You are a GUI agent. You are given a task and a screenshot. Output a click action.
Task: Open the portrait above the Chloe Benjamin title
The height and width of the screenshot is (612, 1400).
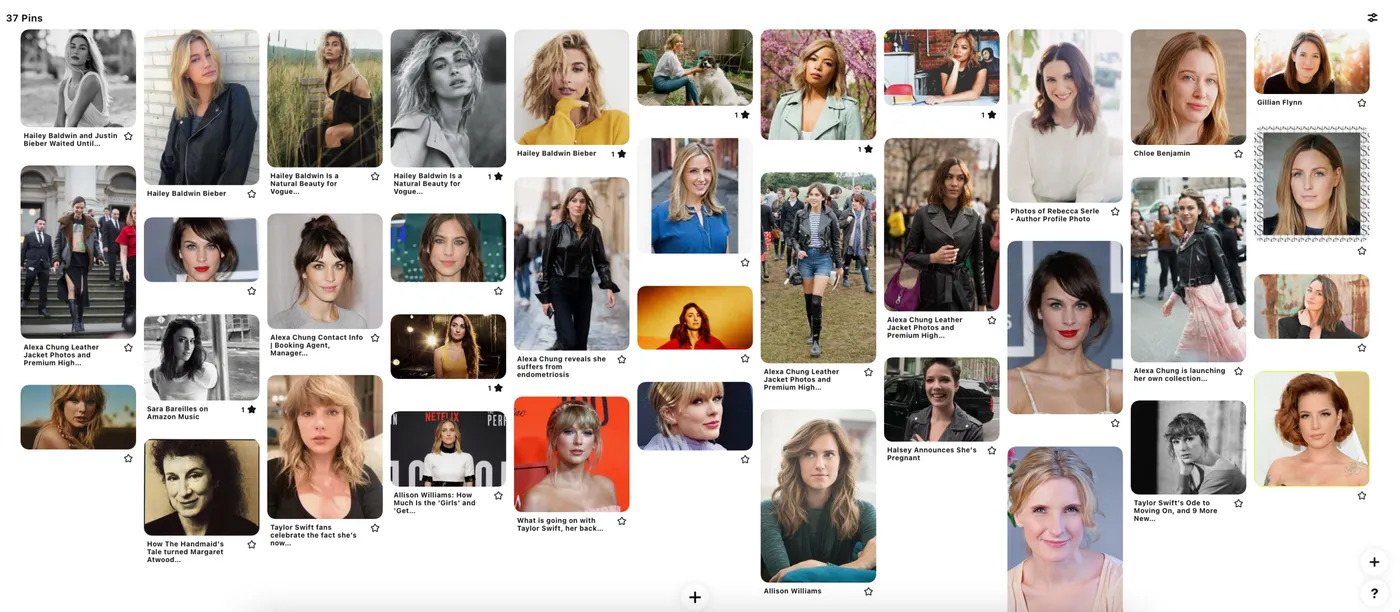[1188, 87]
